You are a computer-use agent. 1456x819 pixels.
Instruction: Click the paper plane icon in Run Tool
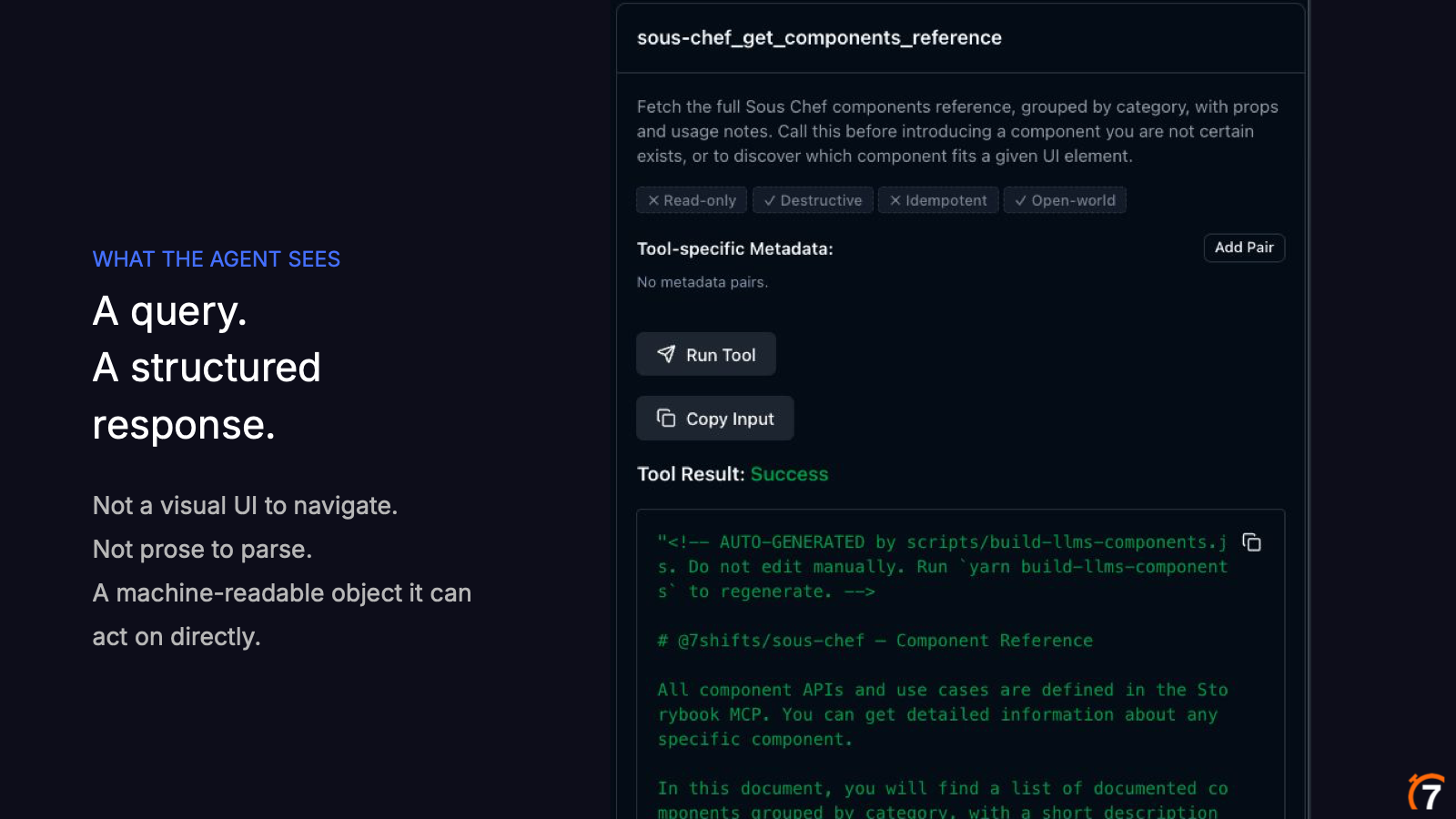(x=666, y=354)
